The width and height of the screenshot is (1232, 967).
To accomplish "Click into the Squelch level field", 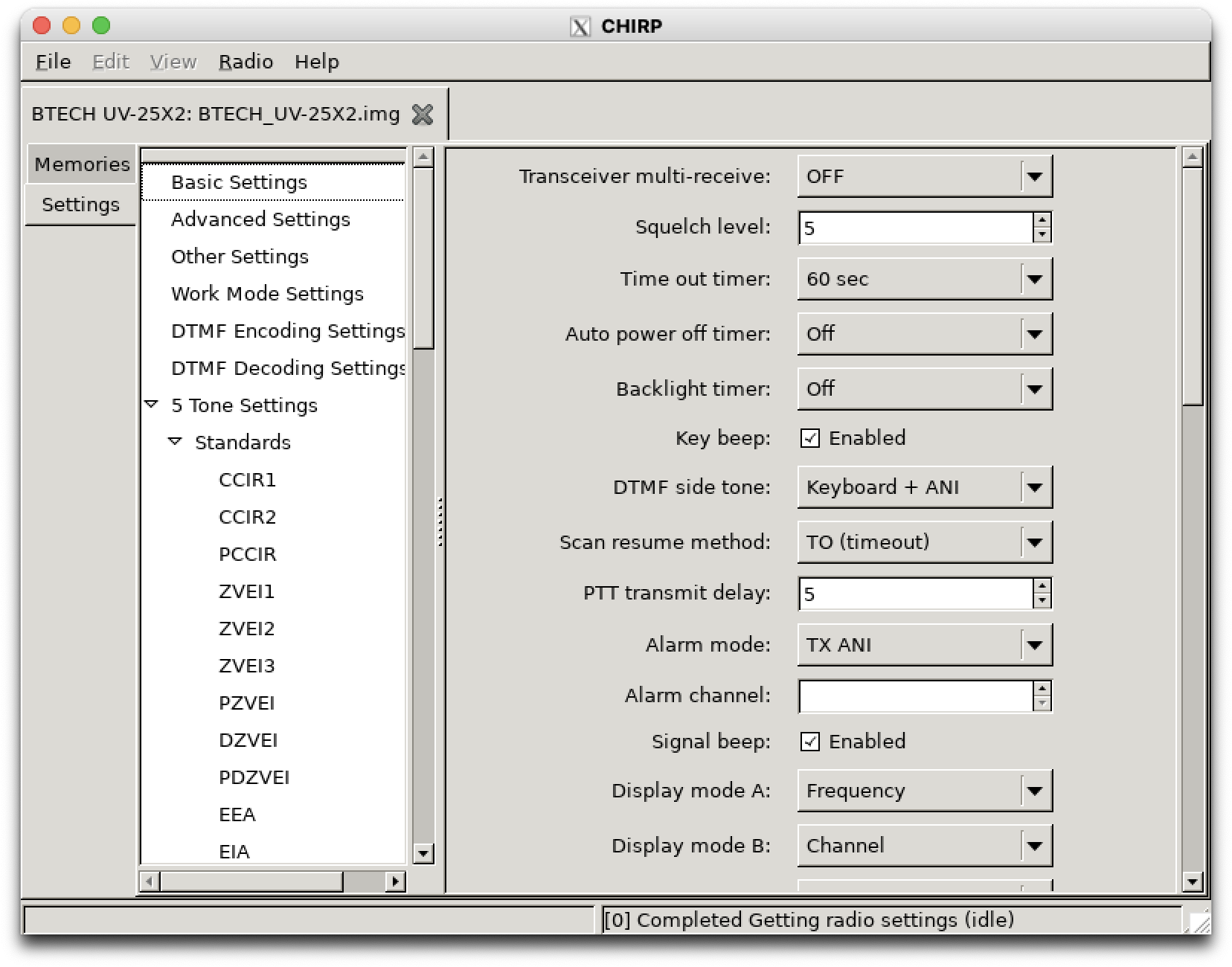I will (916, 228).
